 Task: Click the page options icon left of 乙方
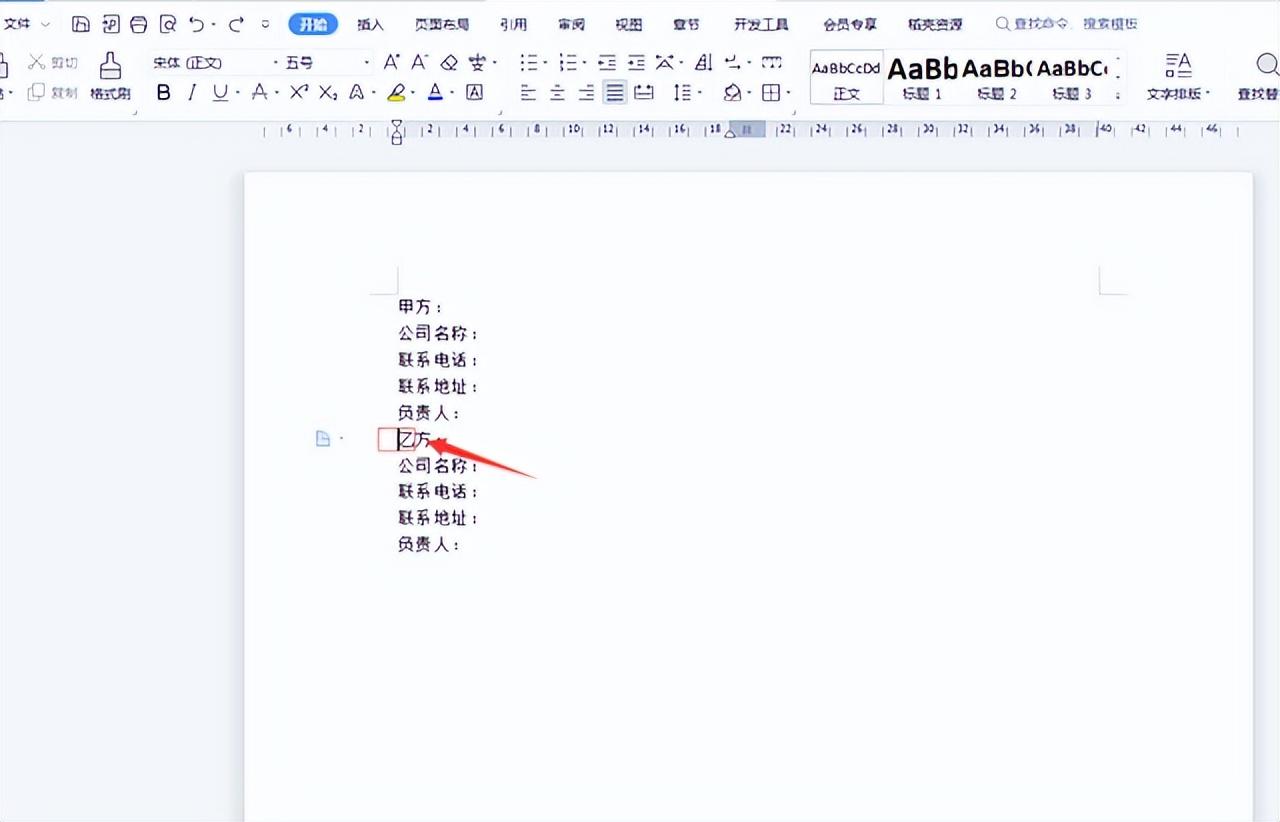[323, 439]
